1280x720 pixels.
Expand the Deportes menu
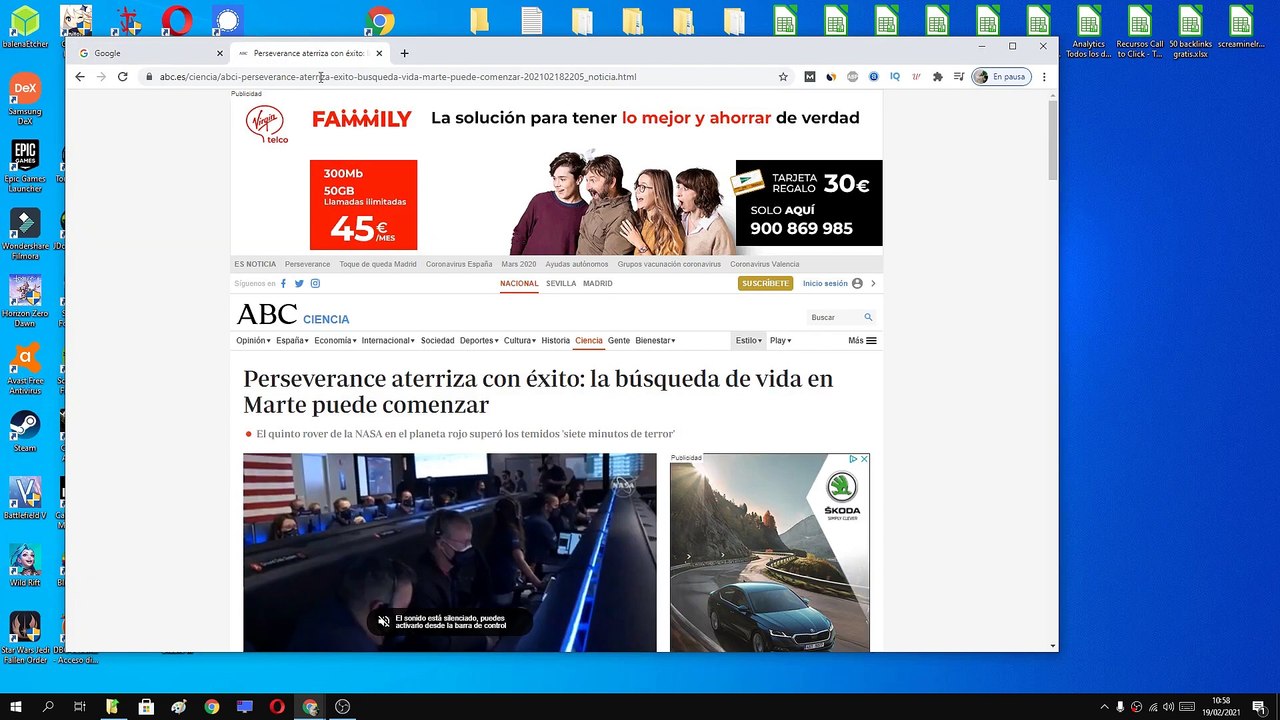479,341
